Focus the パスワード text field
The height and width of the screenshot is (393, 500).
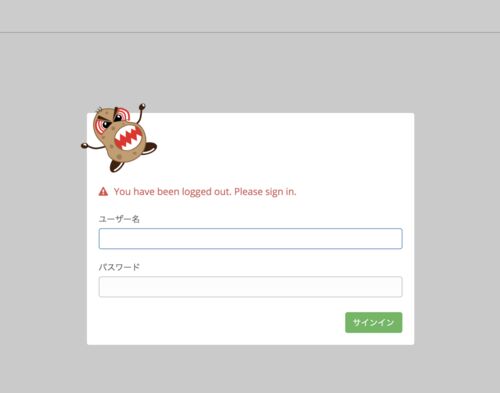coord(250,287)
